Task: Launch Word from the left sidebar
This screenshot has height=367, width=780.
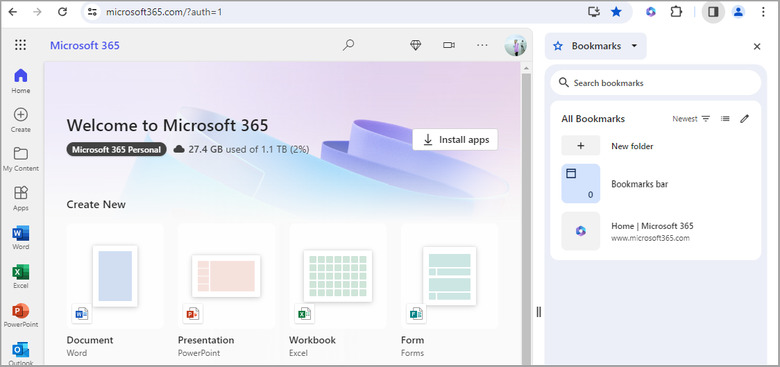Action: (21, 237)
